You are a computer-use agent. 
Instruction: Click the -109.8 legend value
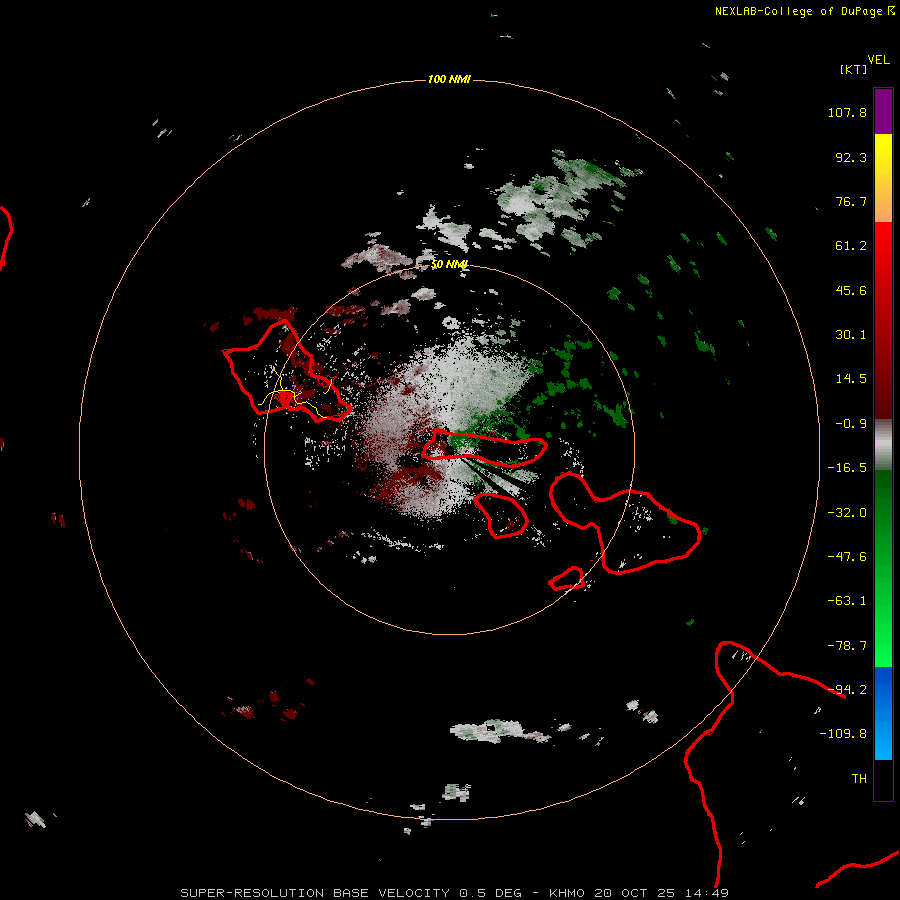(843, 734)
